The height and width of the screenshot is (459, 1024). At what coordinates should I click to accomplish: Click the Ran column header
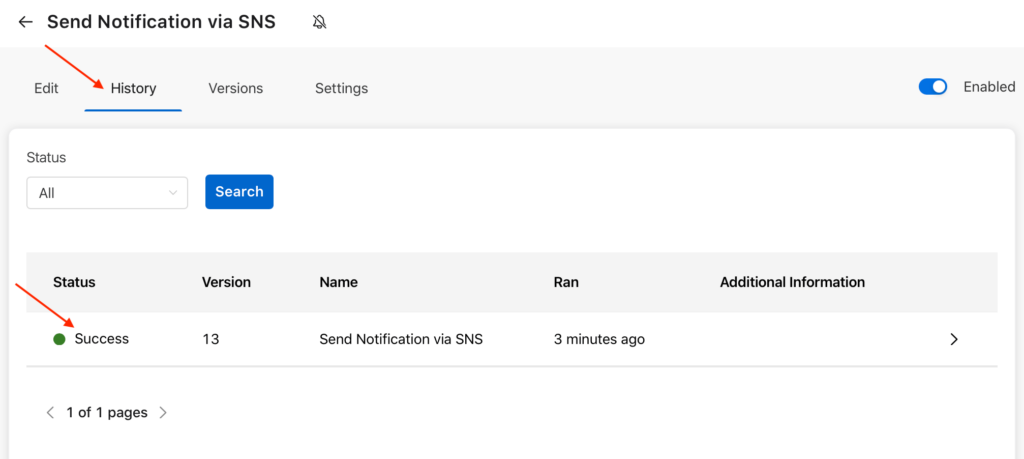pos(566,282)
